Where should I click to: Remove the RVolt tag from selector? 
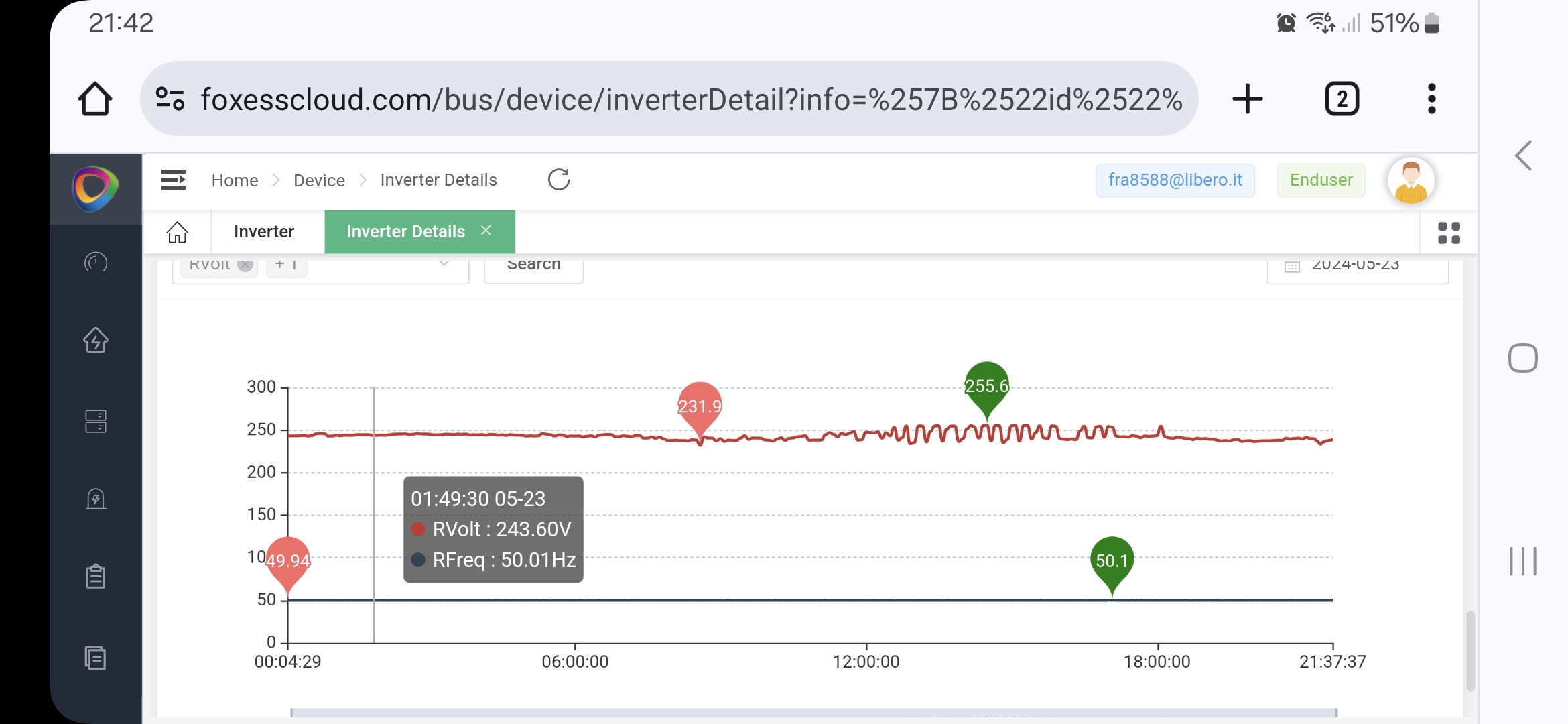(246, 265)
